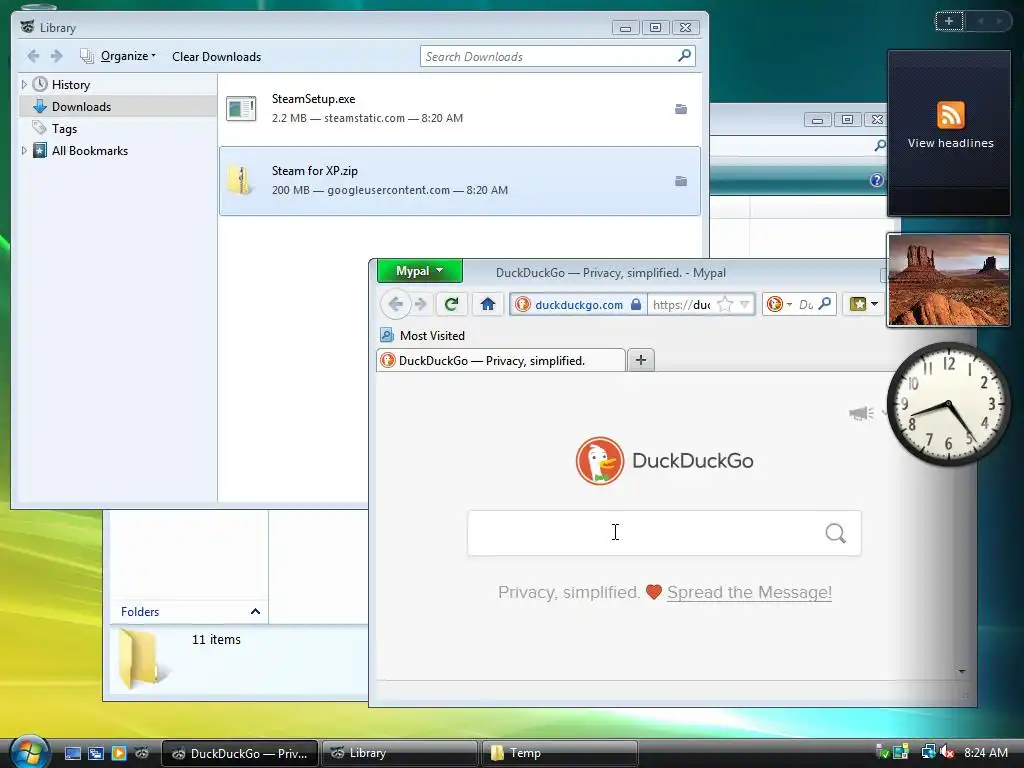Click the analog clock gadget
This screenshot has height=768, width=1024.
(948, 404)
